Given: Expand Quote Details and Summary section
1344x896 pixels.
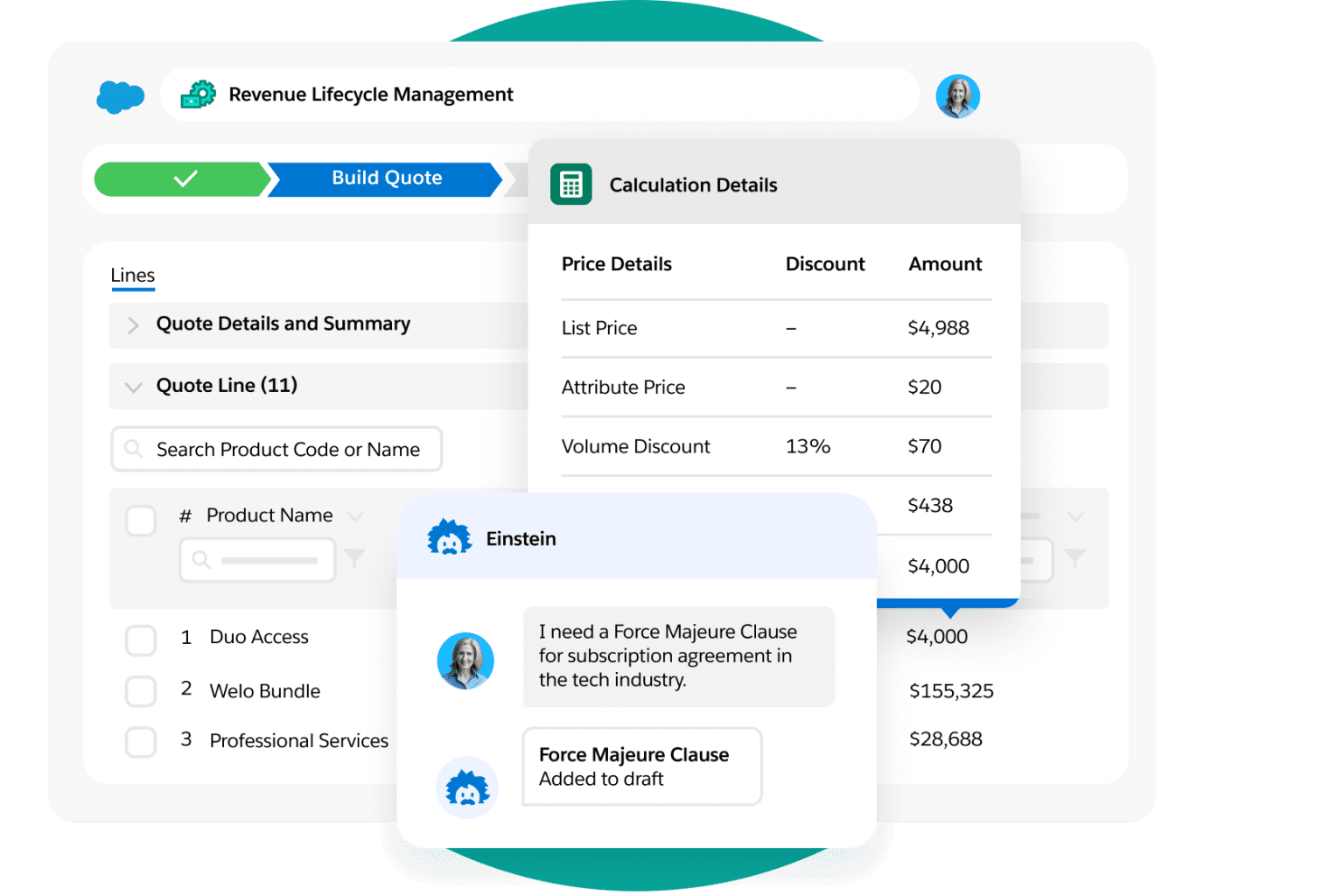Looking at the screenshot, I should click(x=133, y=325).
